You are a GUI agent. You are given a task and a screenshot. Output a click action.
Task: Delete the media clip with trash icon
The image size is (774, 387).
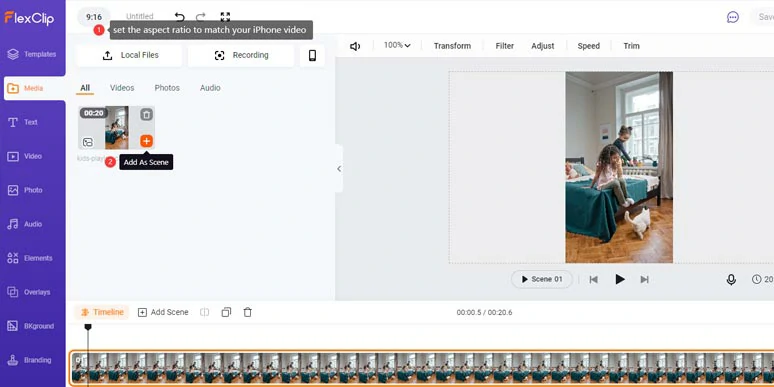[x=146, y=115]
